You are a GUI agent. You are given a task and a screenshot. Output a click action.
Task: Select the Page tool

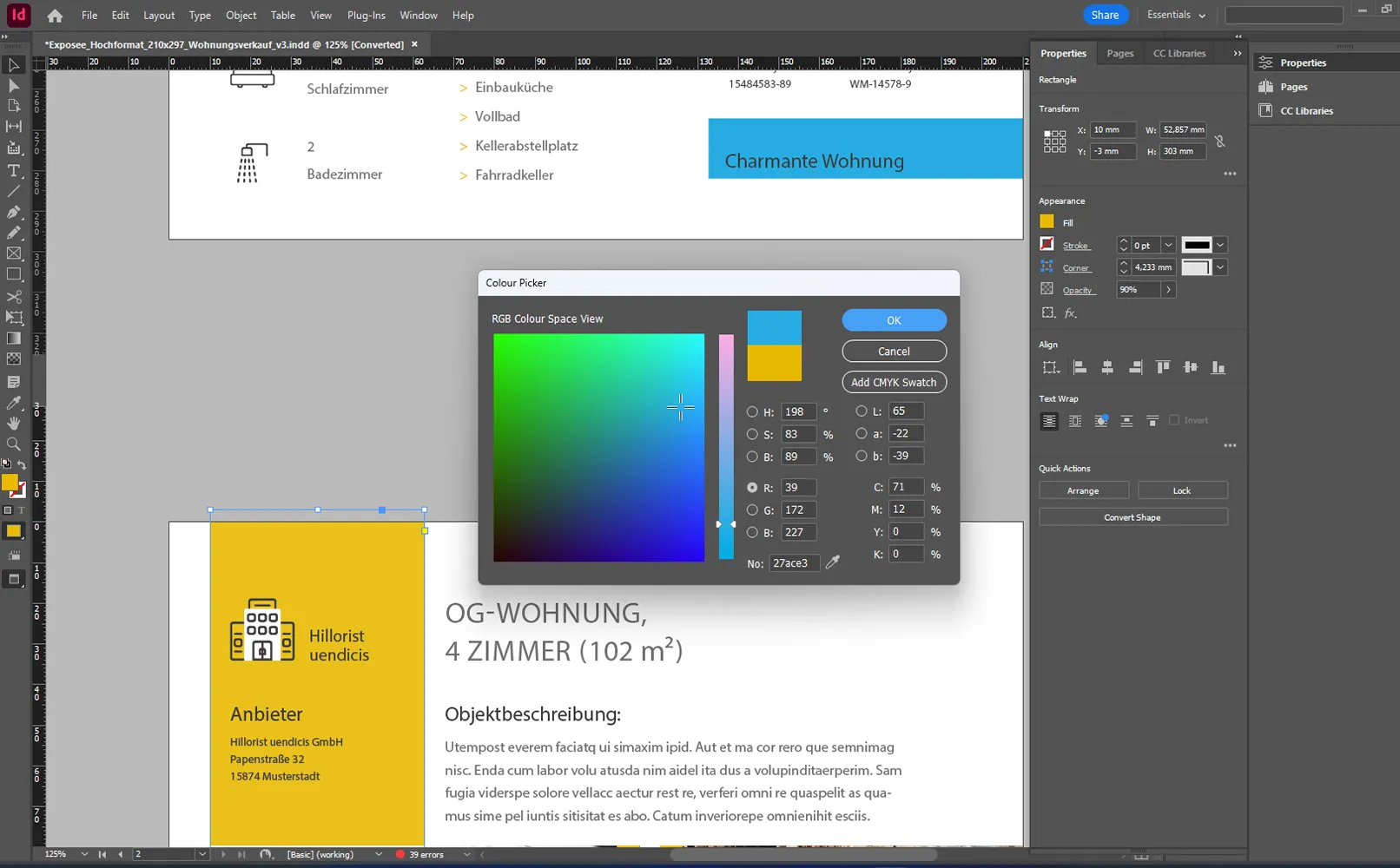click(14, 106)
